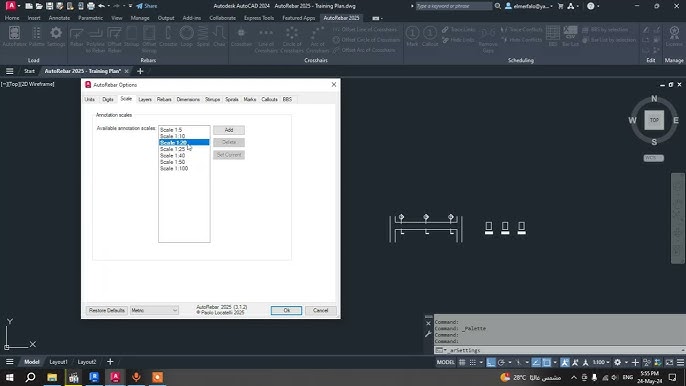This screenshot has height=386, width=686.
Task: Switch to the Layers tab in dialog
Action: tap(145, 99)
